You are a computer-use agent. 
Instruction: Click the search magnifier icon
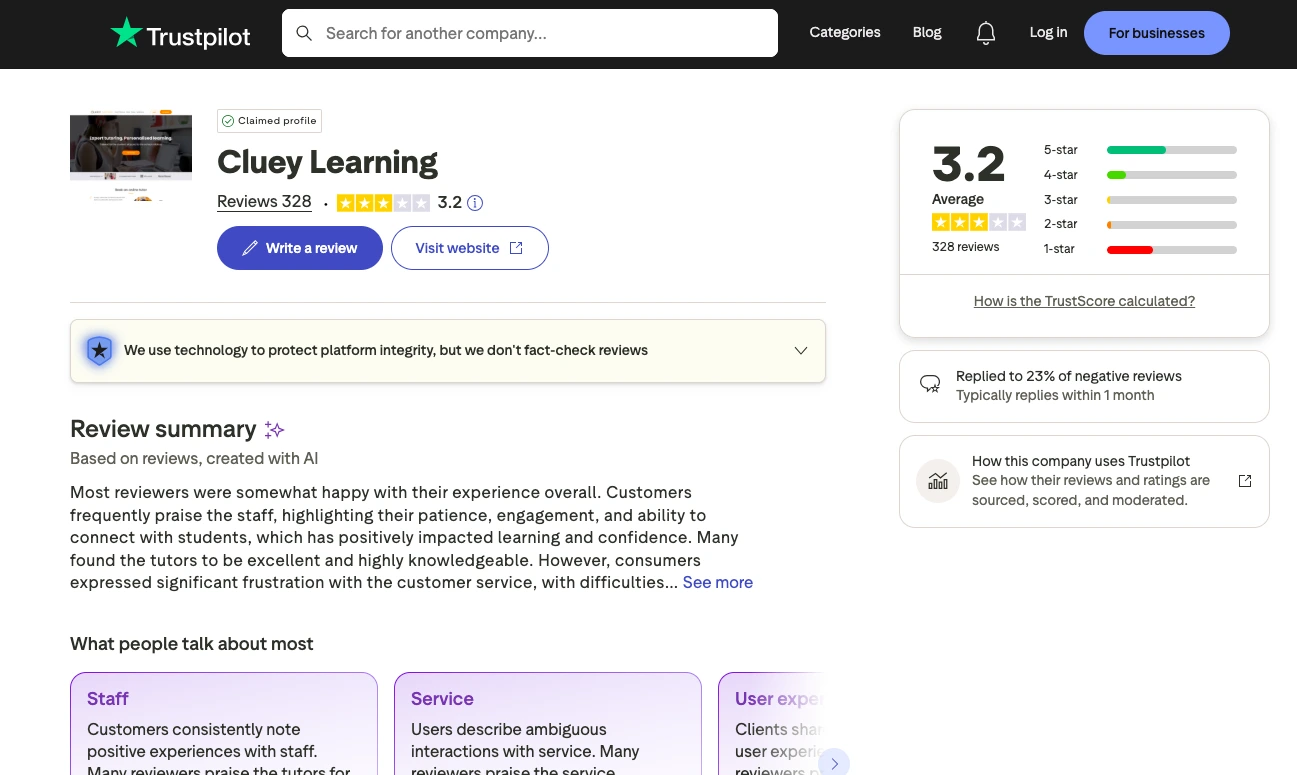[304, 32]
